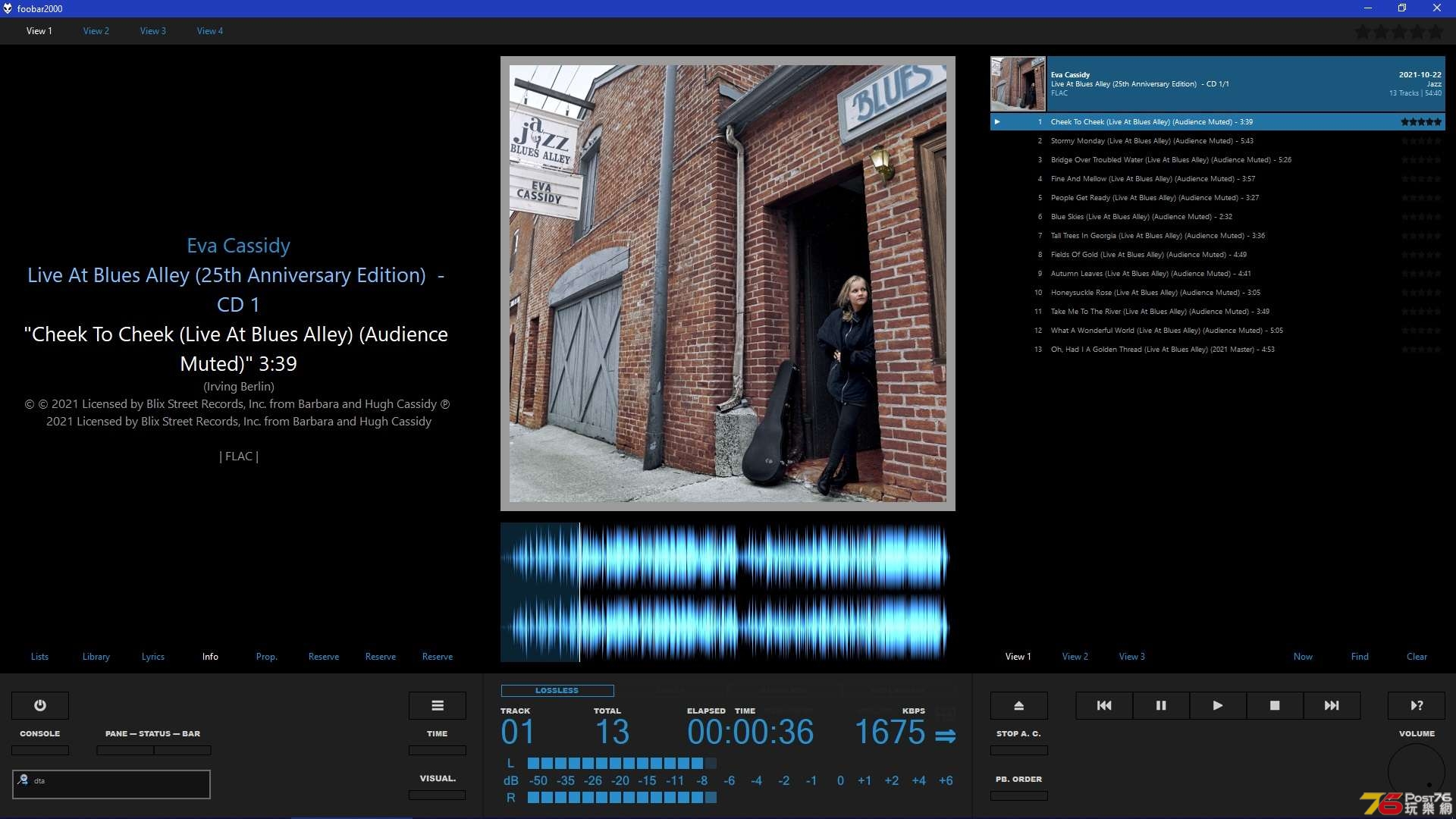Select track 3 Bridge Over Troubled Water
Image resolution: width=1456 pixels, height=819 pixels.
click(x=1217, y=159)
